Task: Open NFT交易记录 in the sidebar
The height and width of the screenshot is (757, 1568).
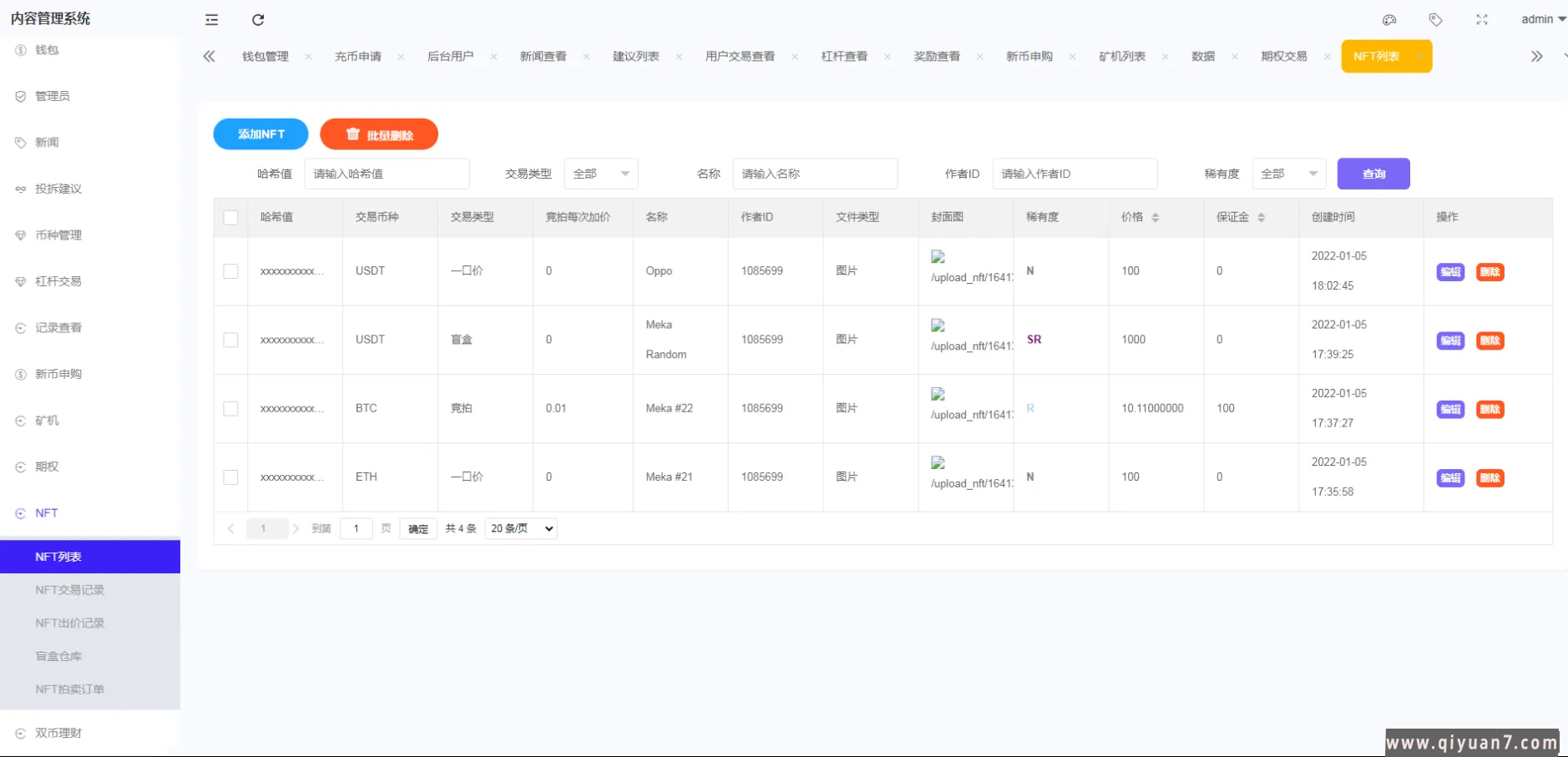Action: coord(70,590)
